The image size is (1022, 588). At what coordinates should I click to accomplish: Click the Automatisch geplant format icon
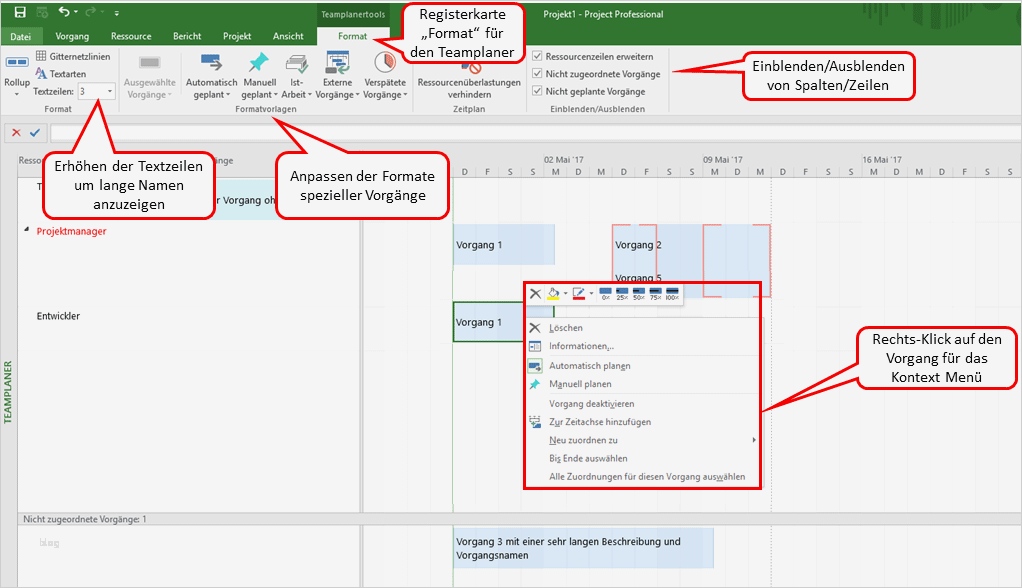point(211,63)
